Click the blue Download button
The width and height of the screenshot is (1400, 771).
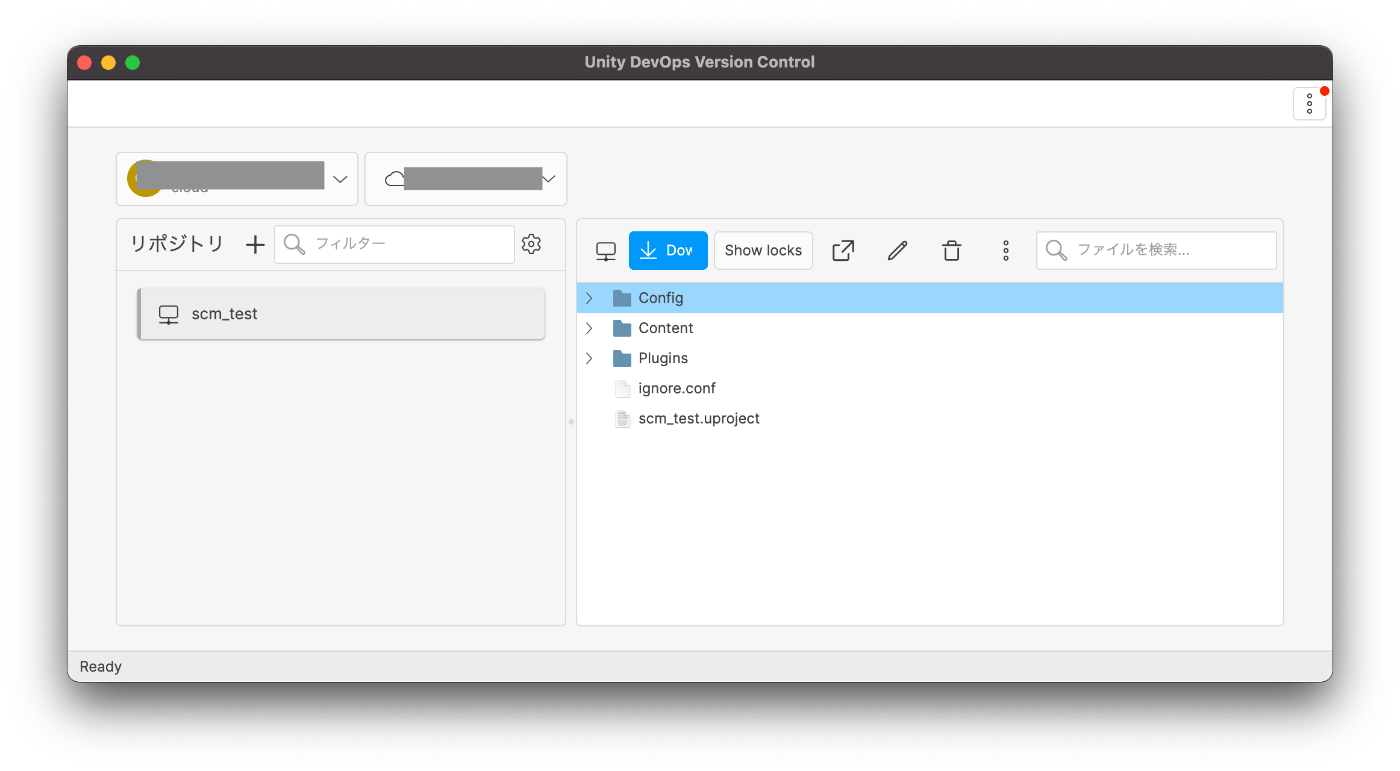coord(668,251)
